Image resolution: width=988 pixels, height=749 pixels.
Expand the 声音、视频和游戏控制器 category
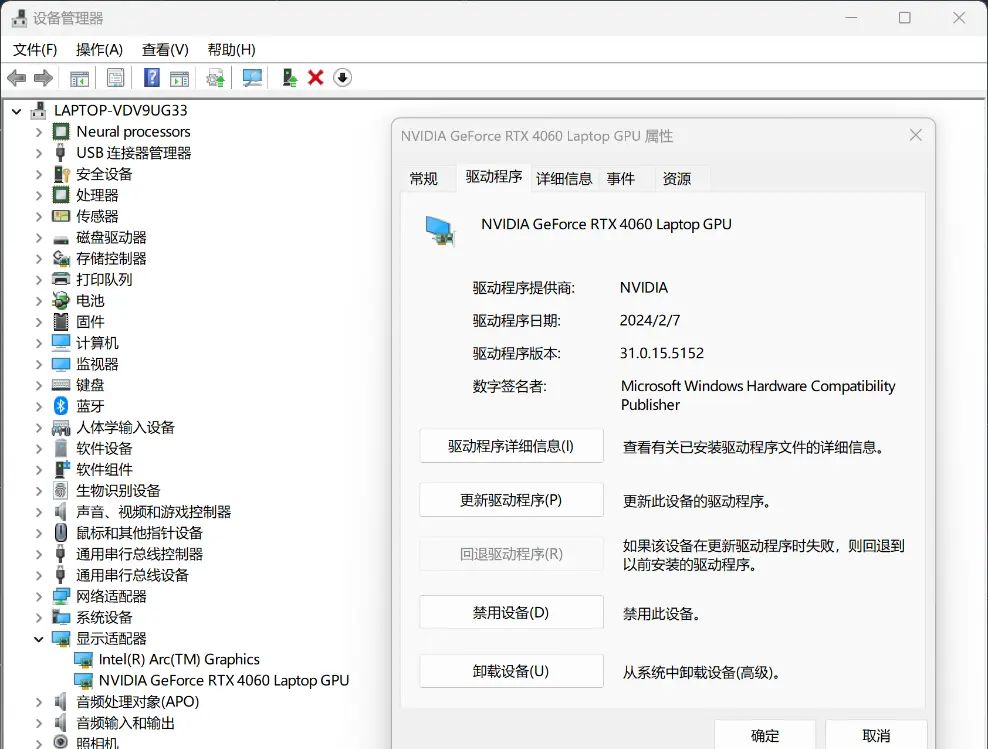click(39, 512)
